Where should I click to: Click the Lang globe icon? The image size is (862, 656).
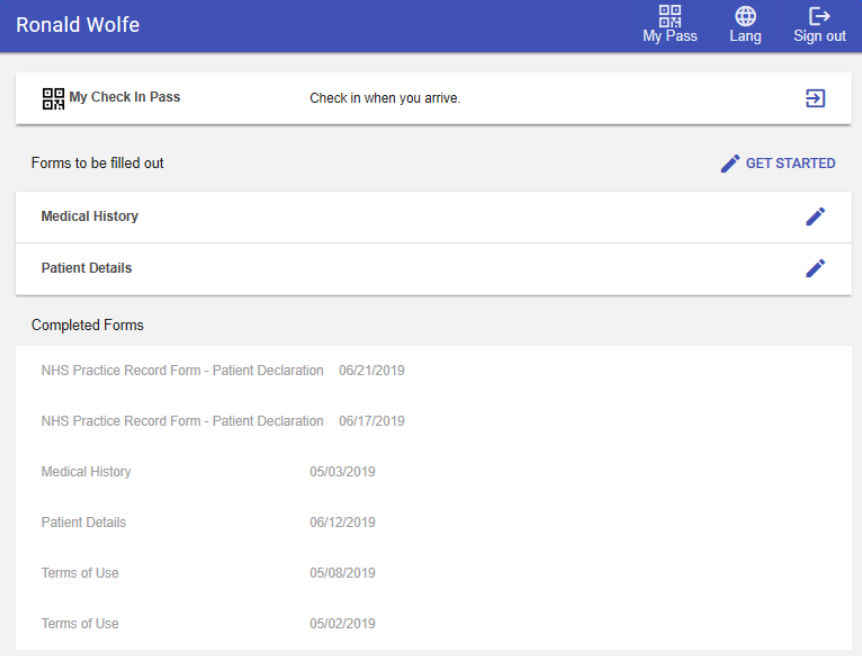[x=745, y=16]
